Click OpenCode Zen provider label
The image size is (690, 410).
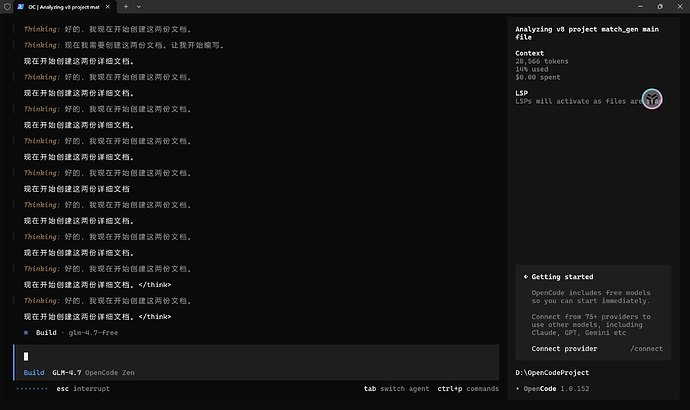[x=110, y=373]
